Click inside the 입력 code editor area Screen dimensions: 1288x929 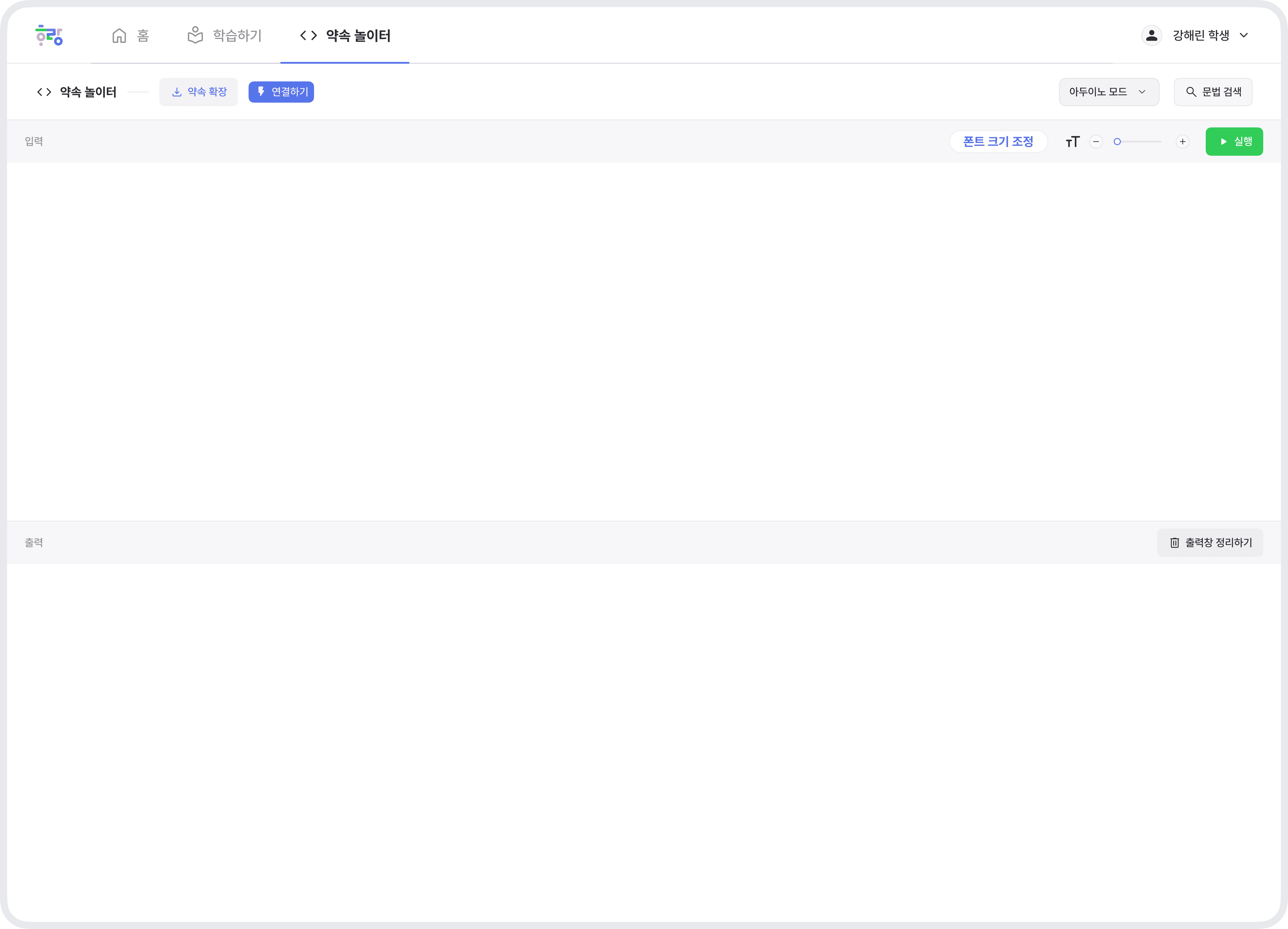(x=644, y=341)
